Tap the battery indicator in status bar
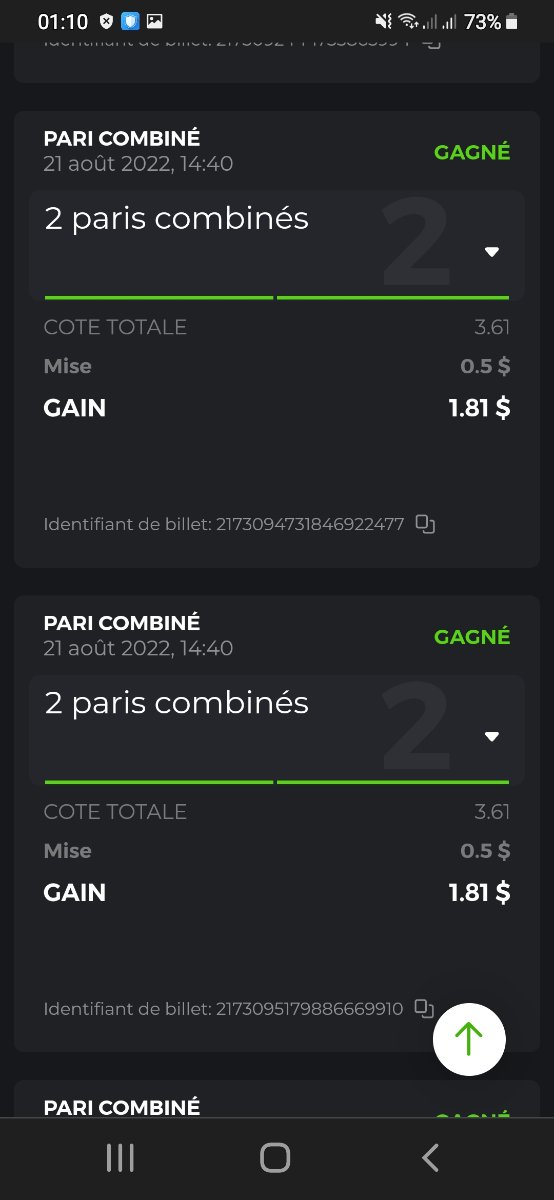The image size is (554, 1200). click(512, 21)
